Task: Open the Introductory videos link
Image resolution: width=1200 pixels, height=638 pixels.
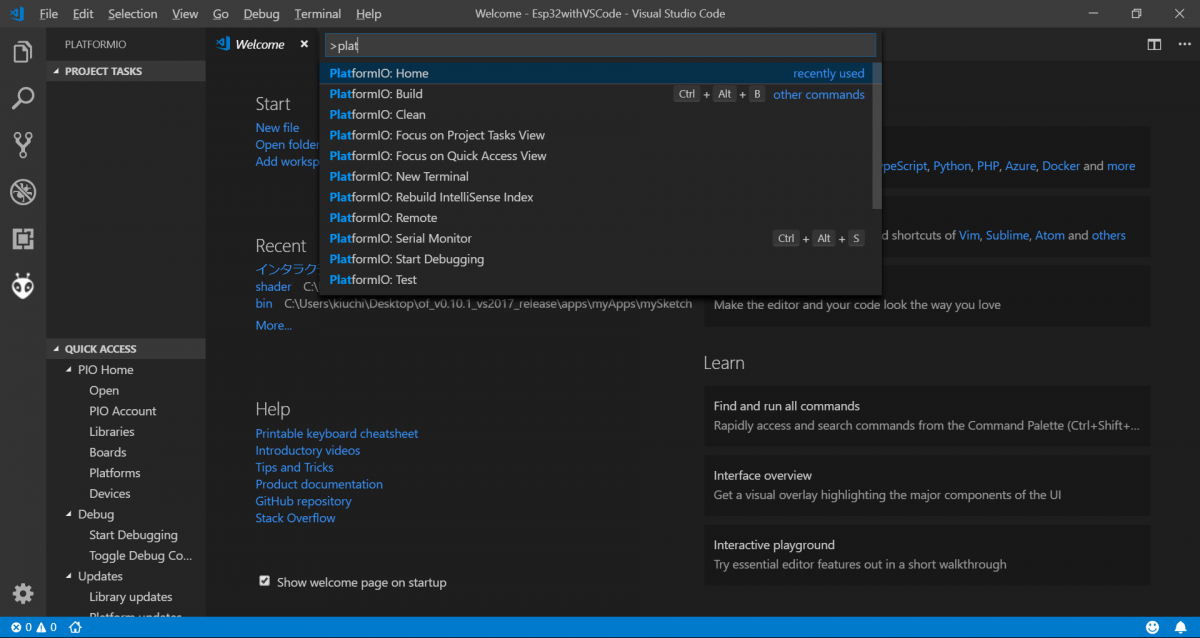Action: coord(308,451)
